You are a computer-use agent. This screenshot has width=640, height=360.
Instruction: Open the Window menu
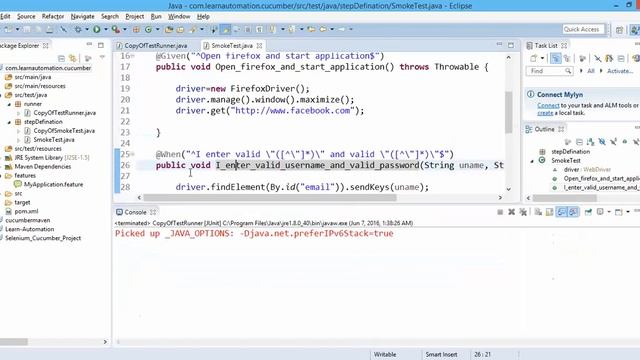179,16
